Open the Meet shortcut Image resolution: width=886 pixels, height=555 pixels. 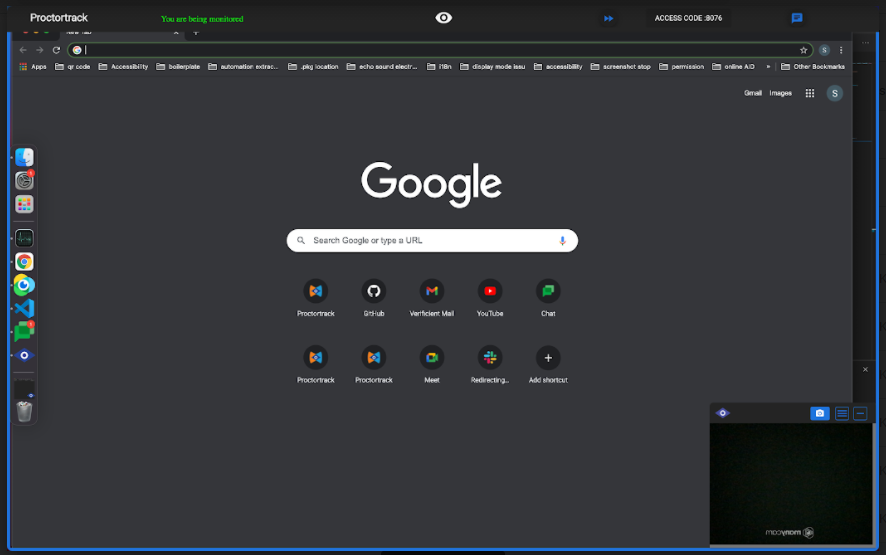pos(432,365)
